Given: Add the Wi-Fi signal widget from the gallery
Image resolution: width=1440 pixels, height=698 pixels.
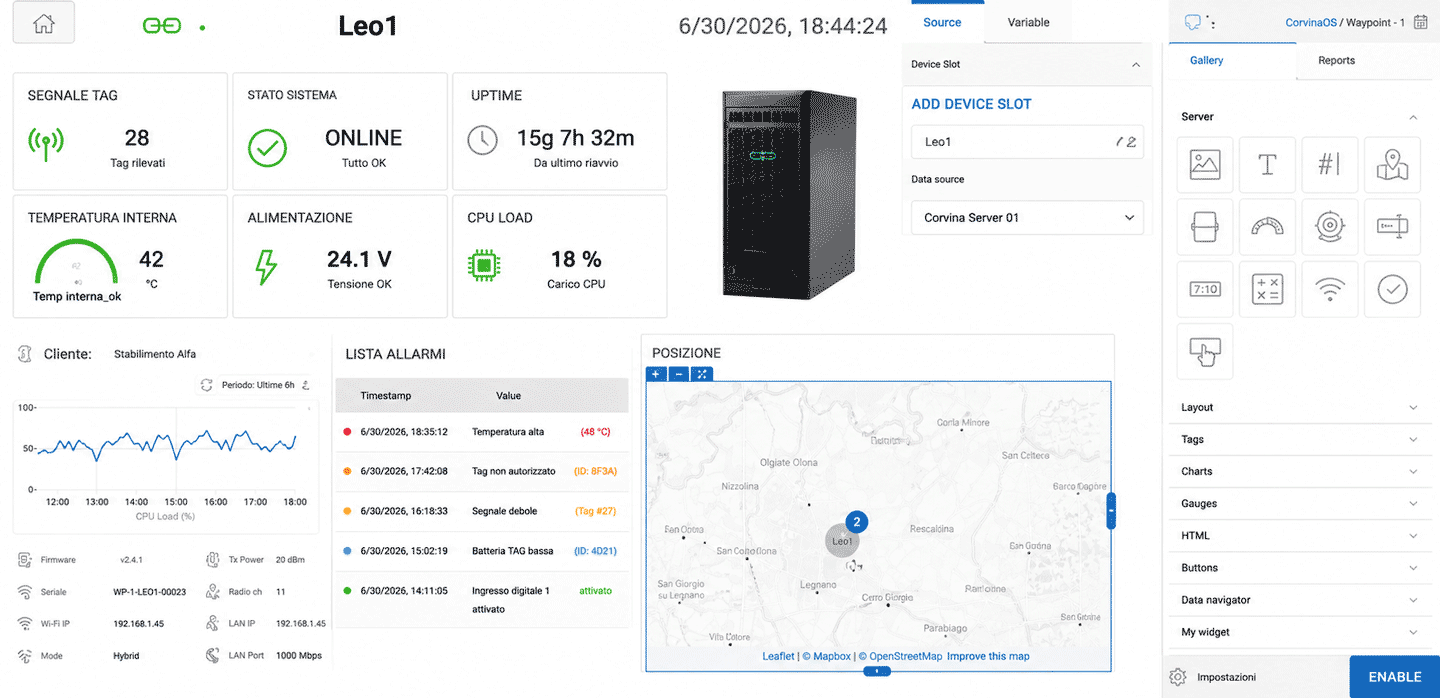Looking at the screenshot, I should tap(1329, 289).
